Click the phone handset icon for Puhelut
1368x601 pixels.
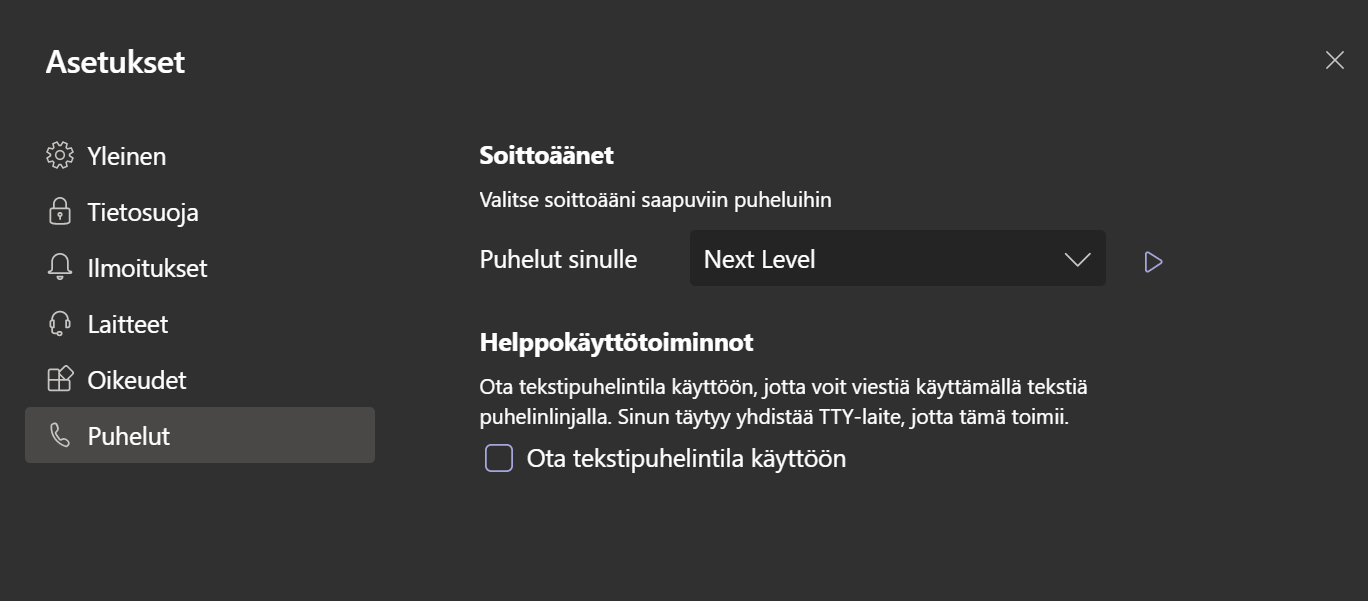(60, 436)
